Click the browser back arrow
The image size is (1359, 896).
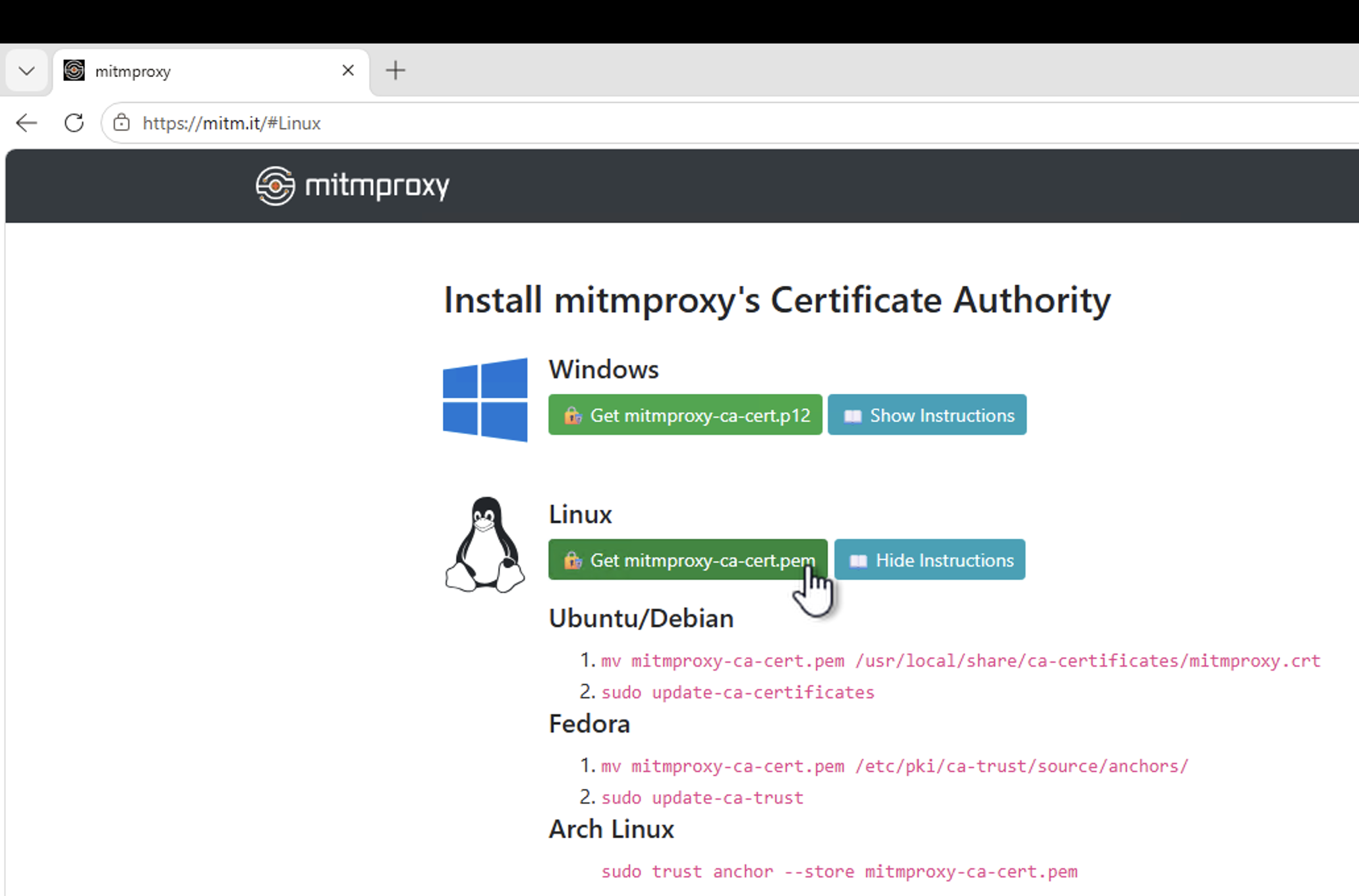click(x=26, y=123)
